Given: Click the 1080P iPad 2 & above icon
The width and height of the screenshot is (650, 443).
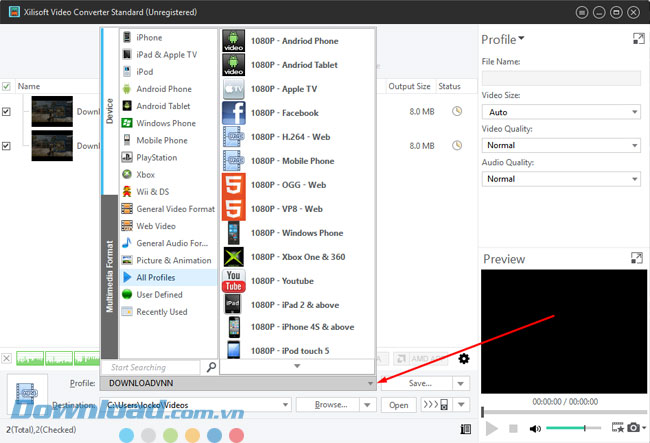Looking at the screenshot, I should coord(234,305).
